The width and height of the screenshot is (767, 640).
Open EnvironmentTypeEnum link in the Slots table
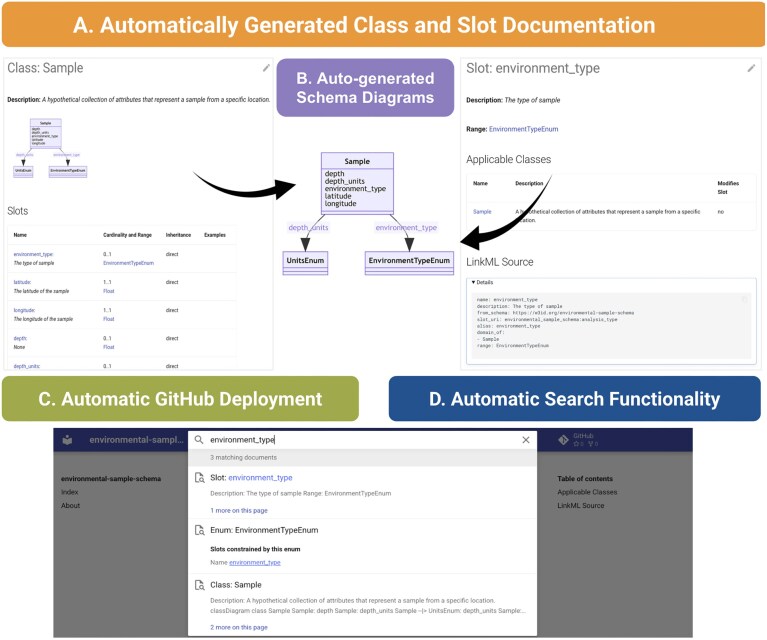[128, 263]
